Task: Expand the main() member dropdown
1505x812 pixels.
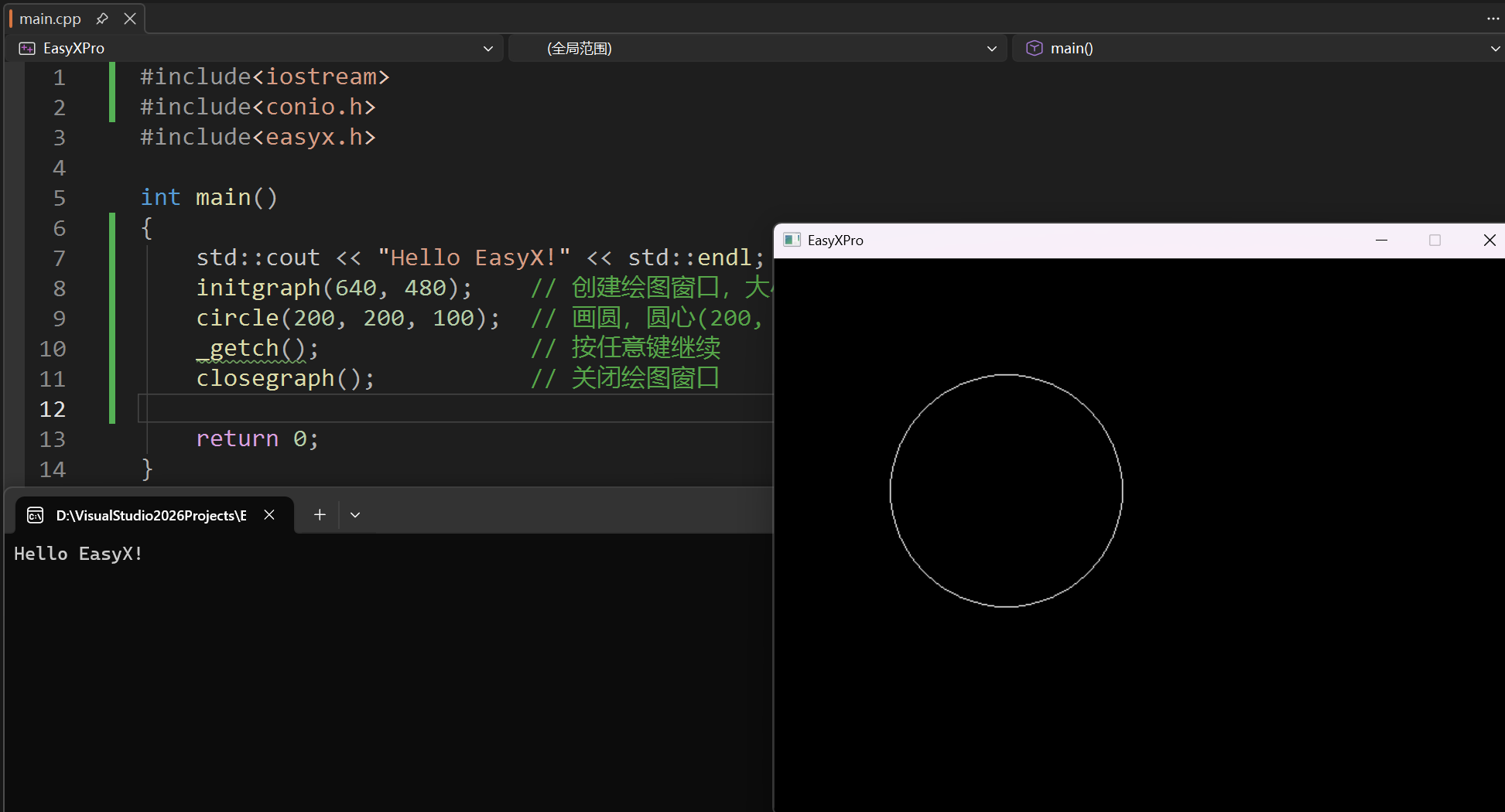Action: tap(1494, 48)
